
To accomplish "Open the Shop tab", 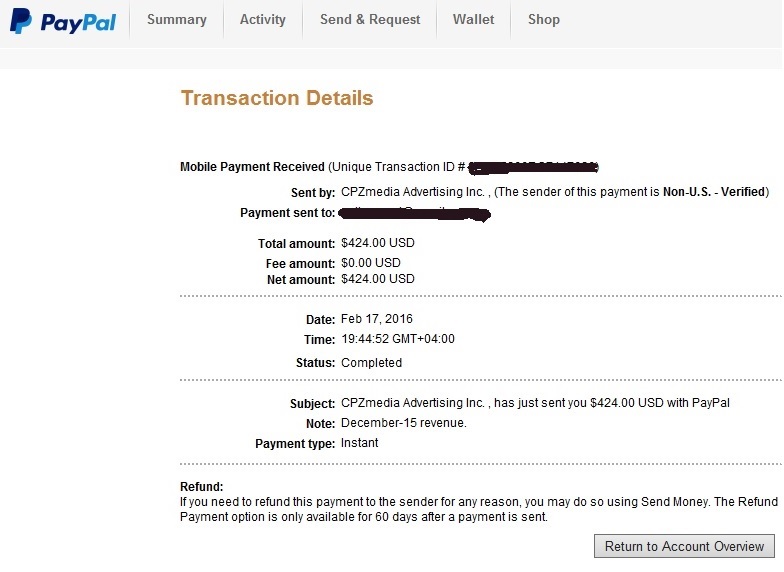I will [x=544, y=20].
